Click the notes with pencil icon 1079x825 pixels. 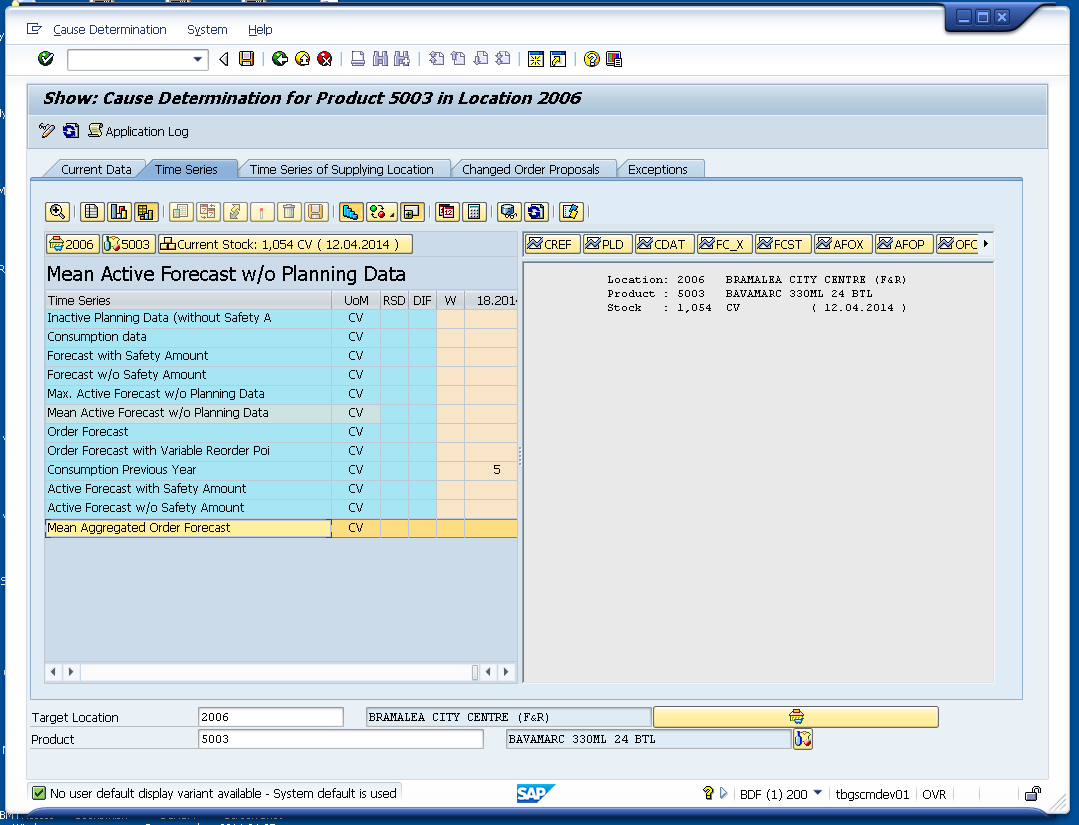tap(570, 212)
